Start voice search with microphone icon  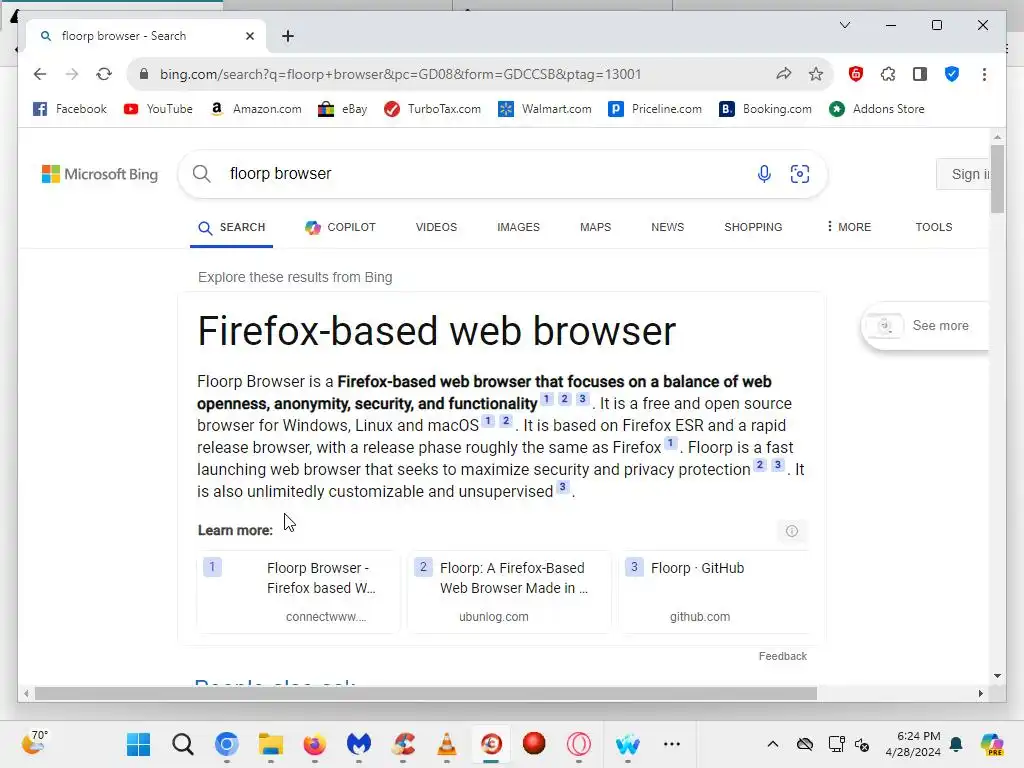764,174
